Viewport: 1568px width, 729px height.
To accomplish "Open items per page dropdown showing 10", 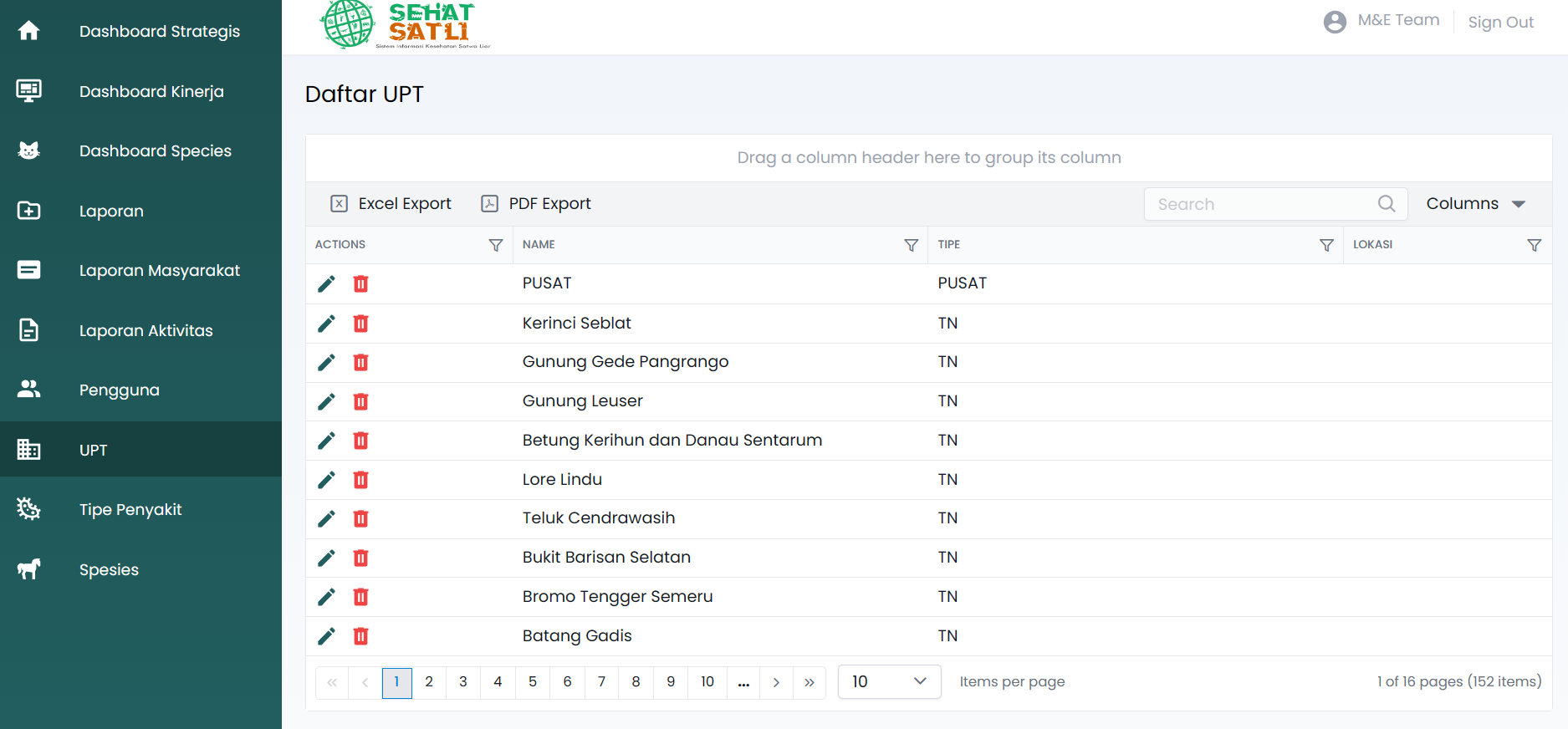I will 890,681.
